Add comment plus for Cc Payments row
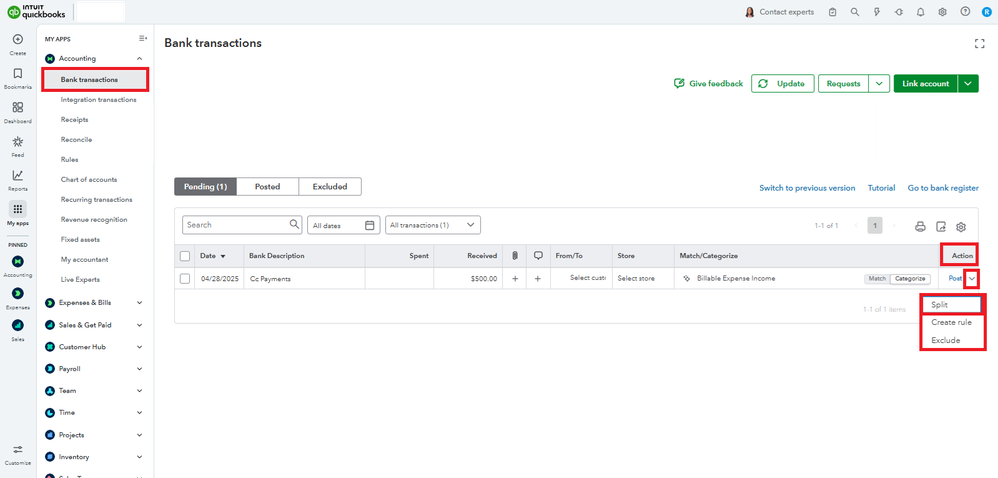Viewport: 998px width, 478px height. (538, 279)
